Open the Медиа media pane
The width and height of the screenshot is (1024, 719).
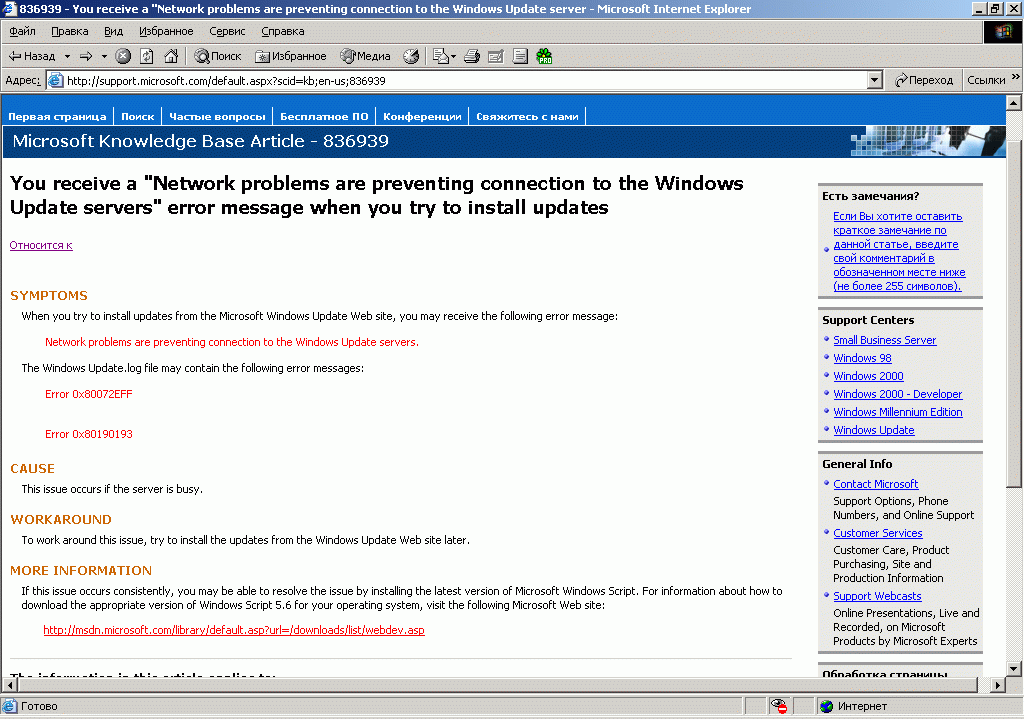[x=365, y=56]
